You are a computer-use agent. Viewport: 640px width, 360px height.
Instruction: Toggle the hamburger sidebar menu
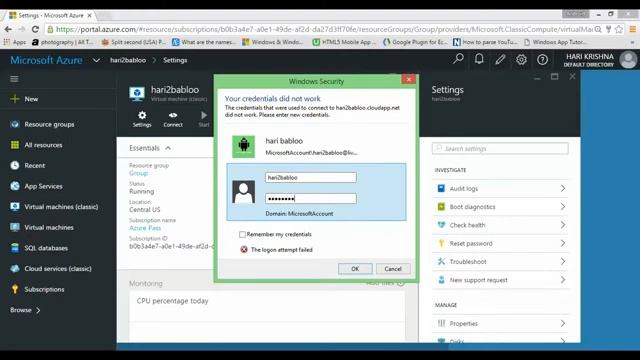14,79
